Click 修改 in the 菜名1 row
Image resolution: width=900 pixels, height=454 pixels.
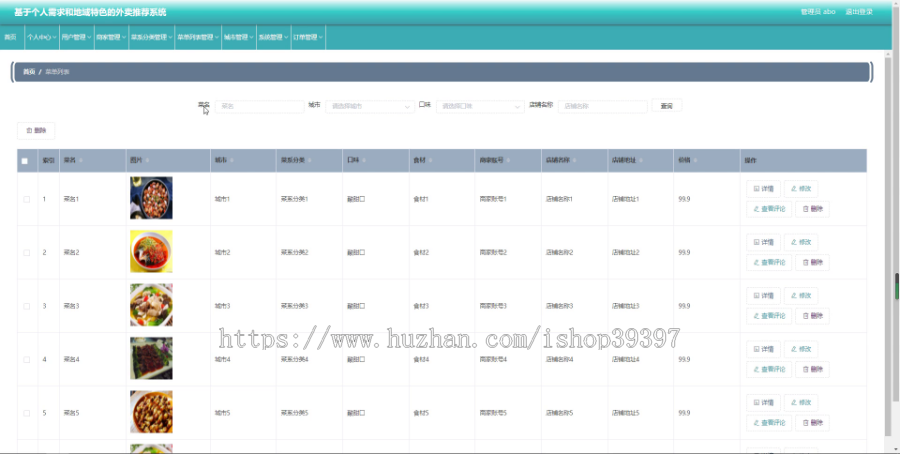pos(801,188)
